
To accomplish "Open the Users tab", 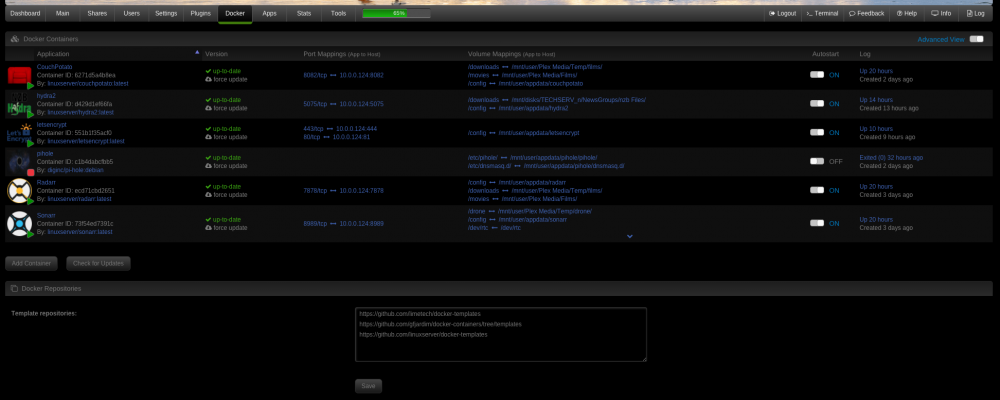I will [x=131, y=13].
